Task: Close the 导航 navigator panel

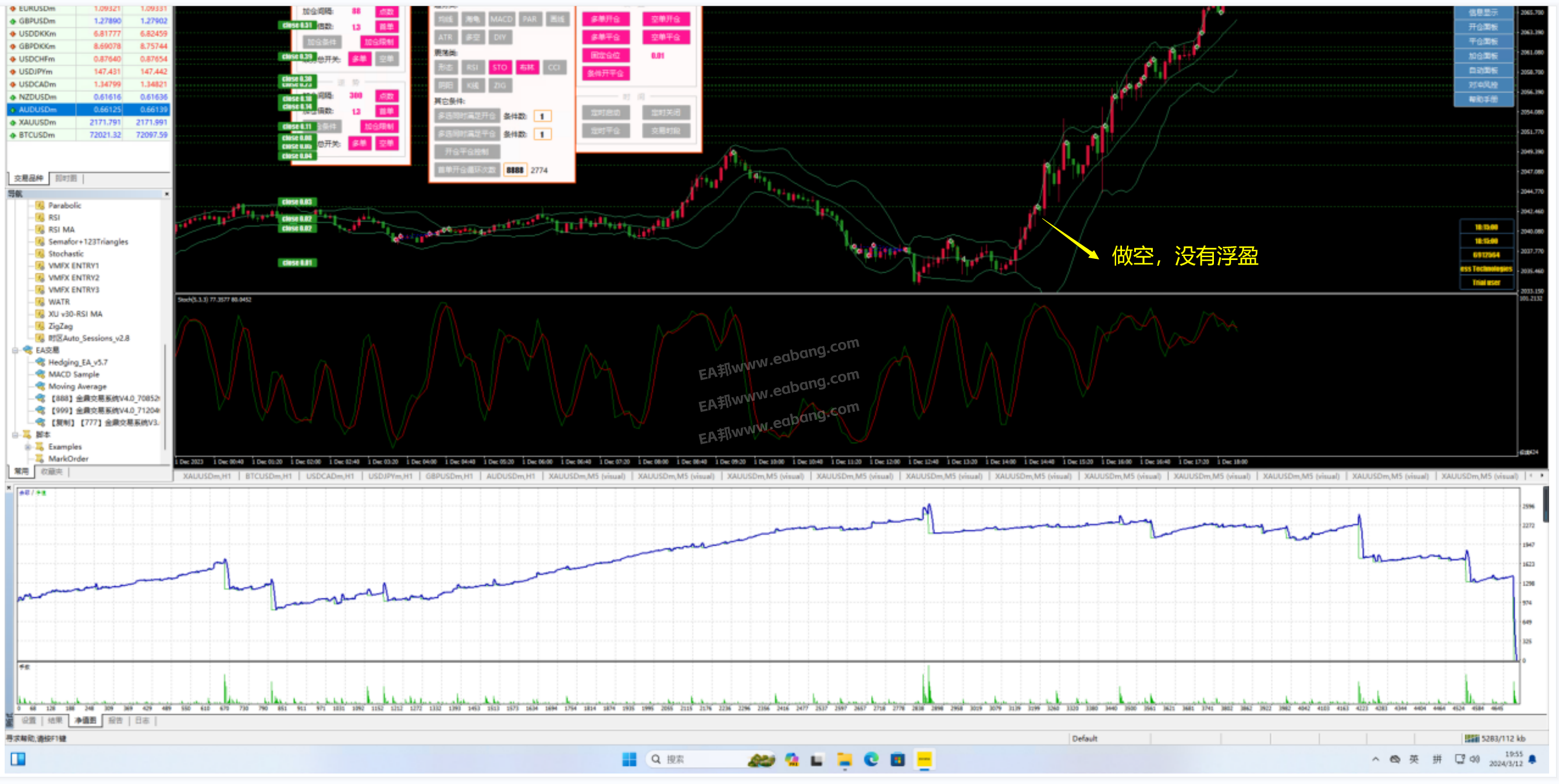Action: click(166, 194)
